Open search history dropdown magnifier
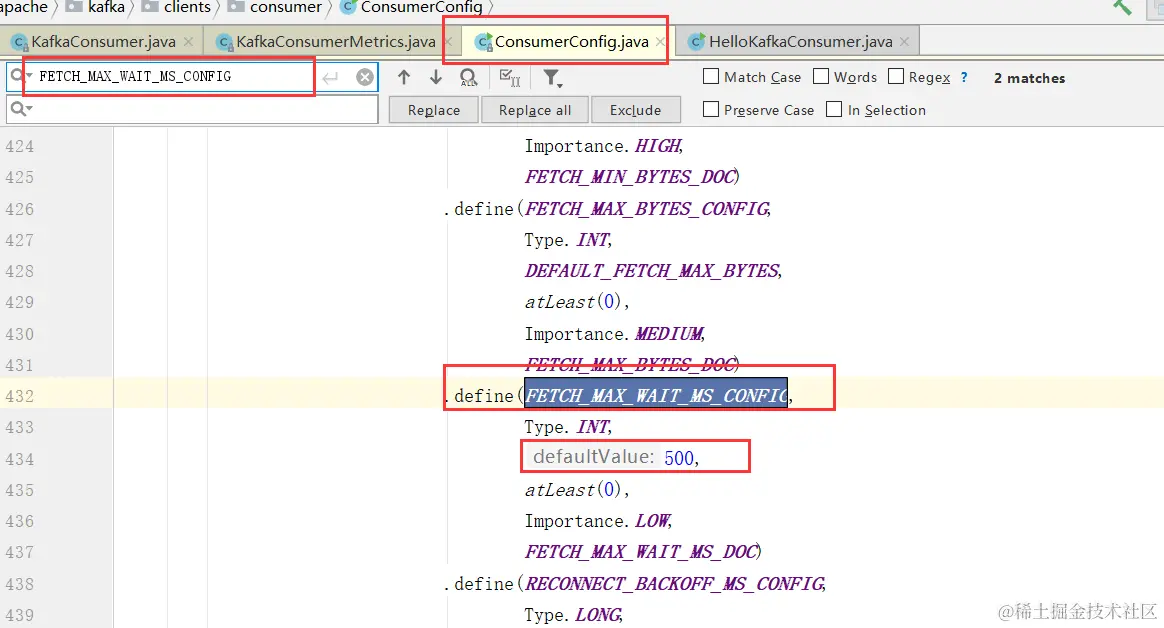Screen dimensions: 1164x628 coord(21,76)
